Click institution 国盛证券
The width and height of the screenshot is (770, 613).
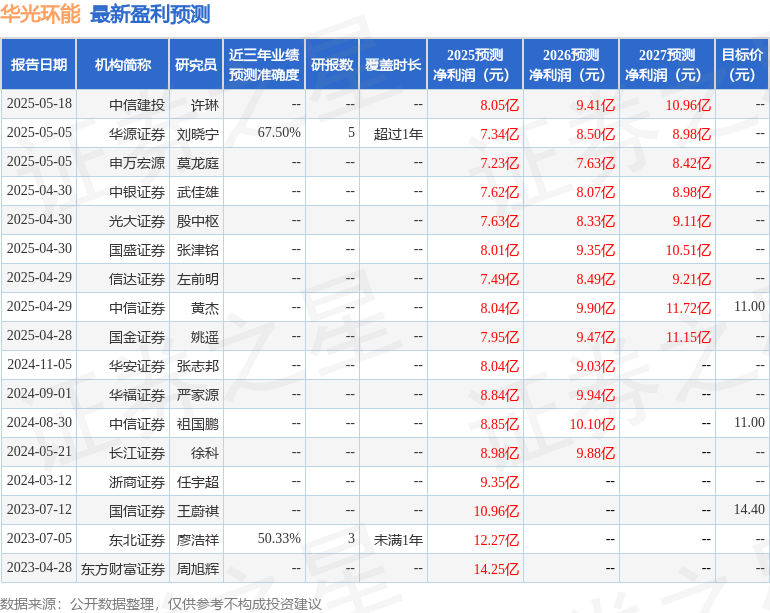pyautogui.click(x=137, y=250)
